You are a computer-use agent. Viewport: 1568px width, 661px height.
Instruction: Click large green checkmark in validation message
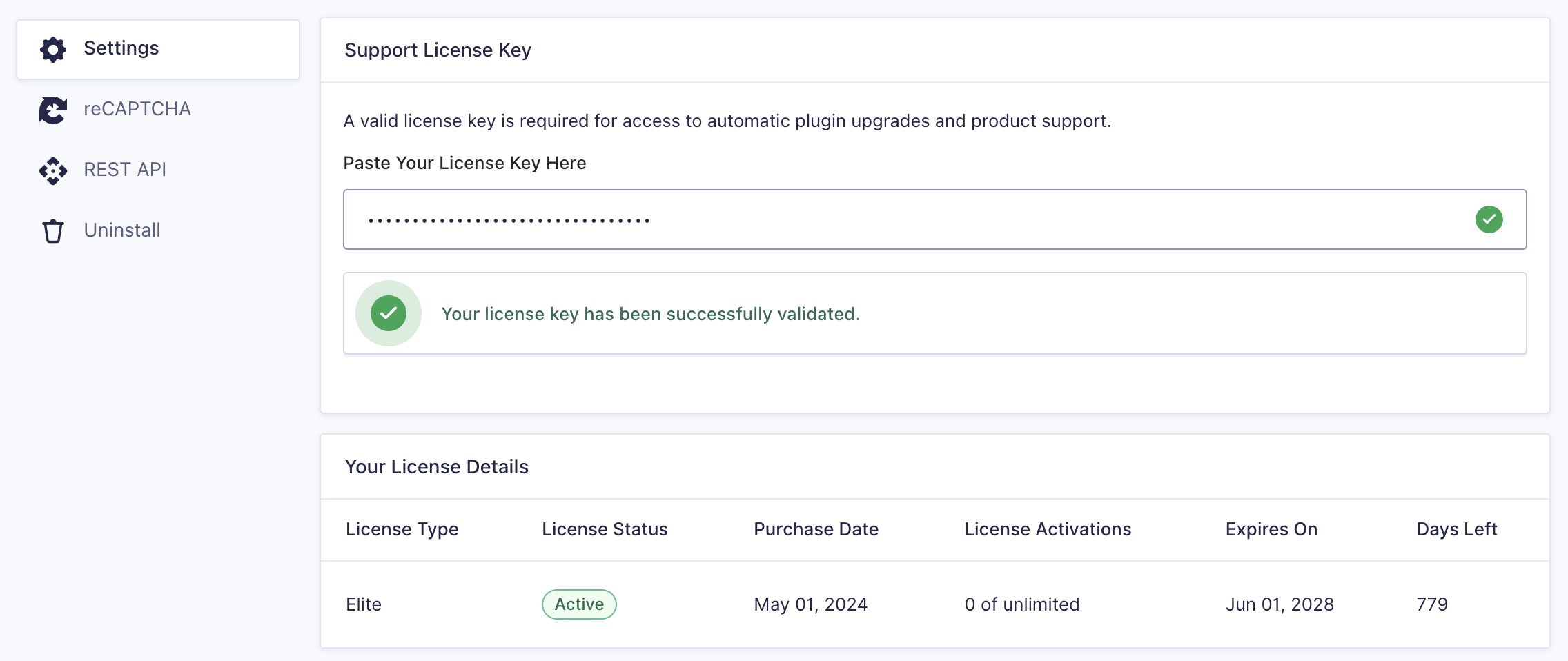coord(389,313)
